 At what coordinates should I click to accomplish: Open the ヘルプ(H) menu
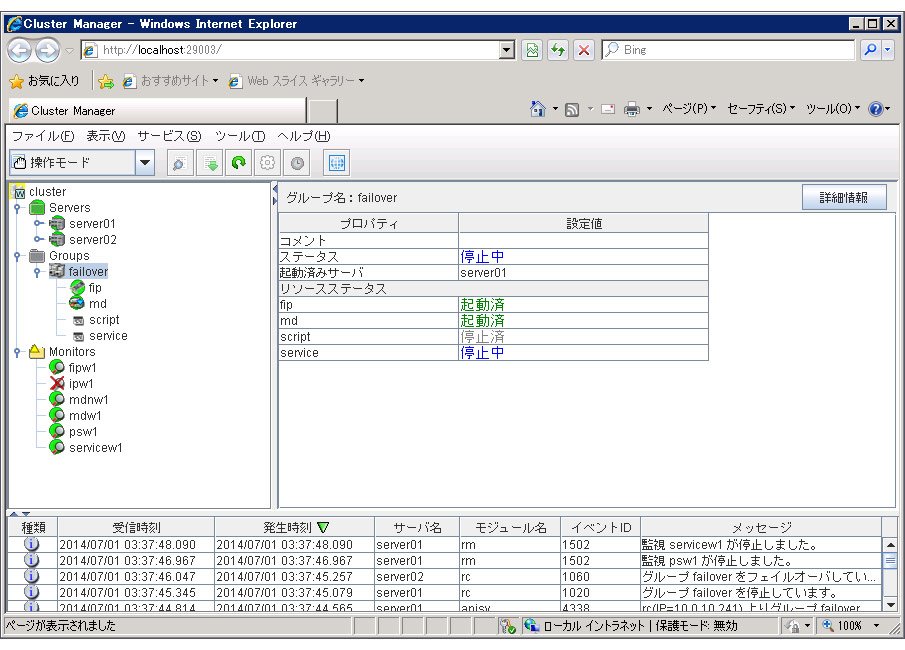tap(304, 136)
